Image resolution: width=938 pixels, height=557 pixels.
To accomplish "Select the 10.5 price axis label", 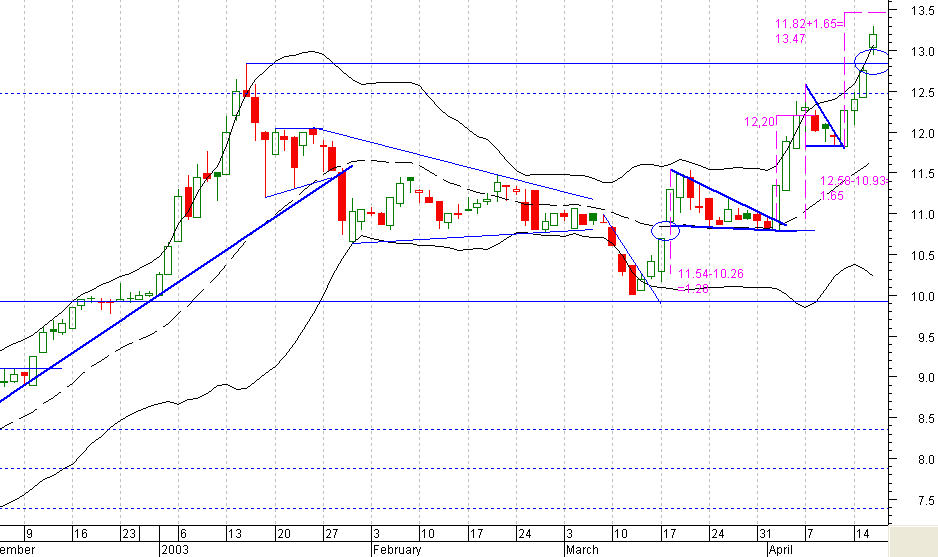I will [x=922, y=255].
